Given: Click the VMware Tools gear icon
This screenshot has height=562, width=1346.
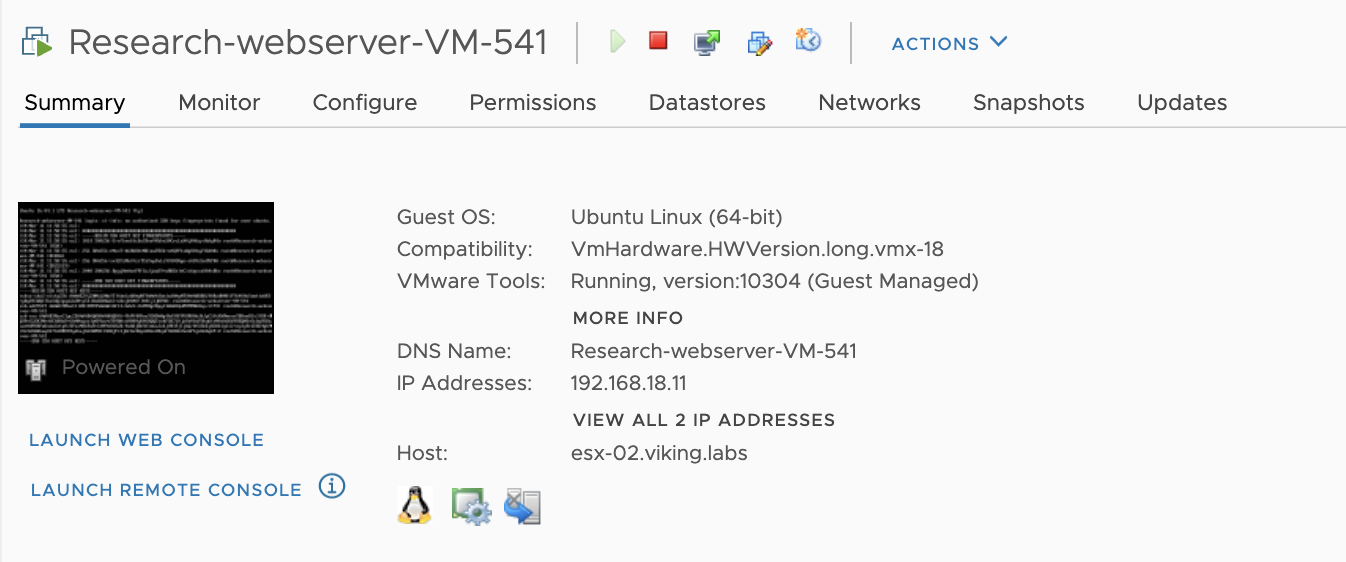Looking at the screenshot, I should [471, 506].
